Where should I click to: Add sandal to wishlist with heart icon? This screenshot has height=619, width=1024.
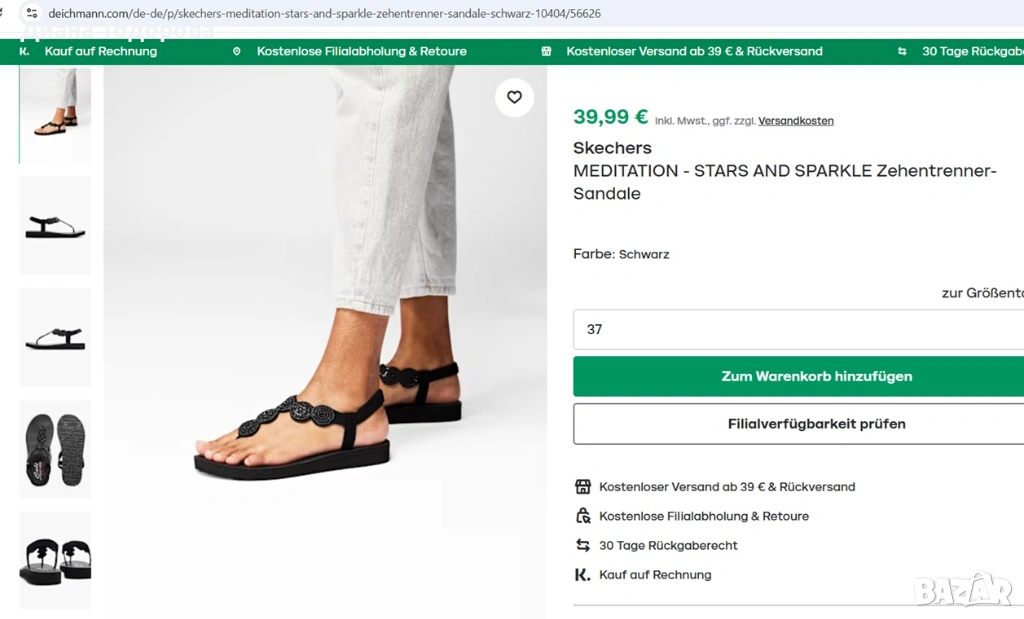514,97
